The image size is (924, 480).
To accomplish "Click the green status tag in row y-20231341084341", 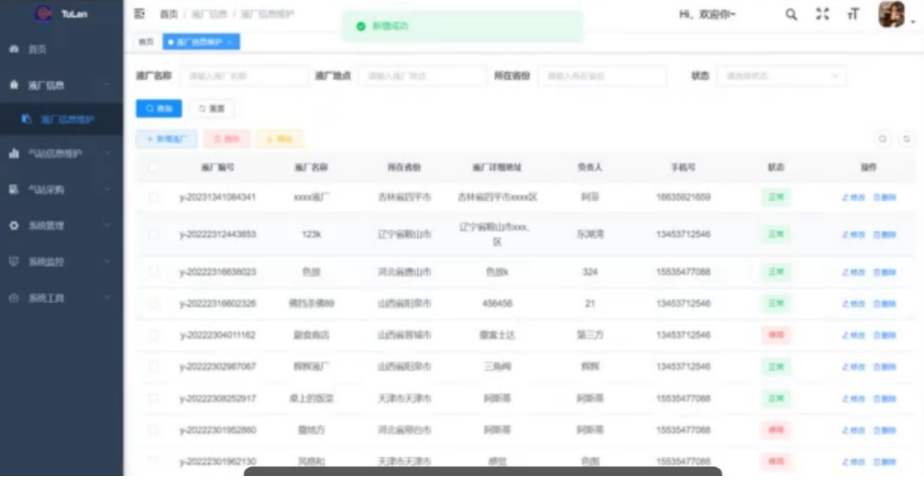I will coord(776,197).
